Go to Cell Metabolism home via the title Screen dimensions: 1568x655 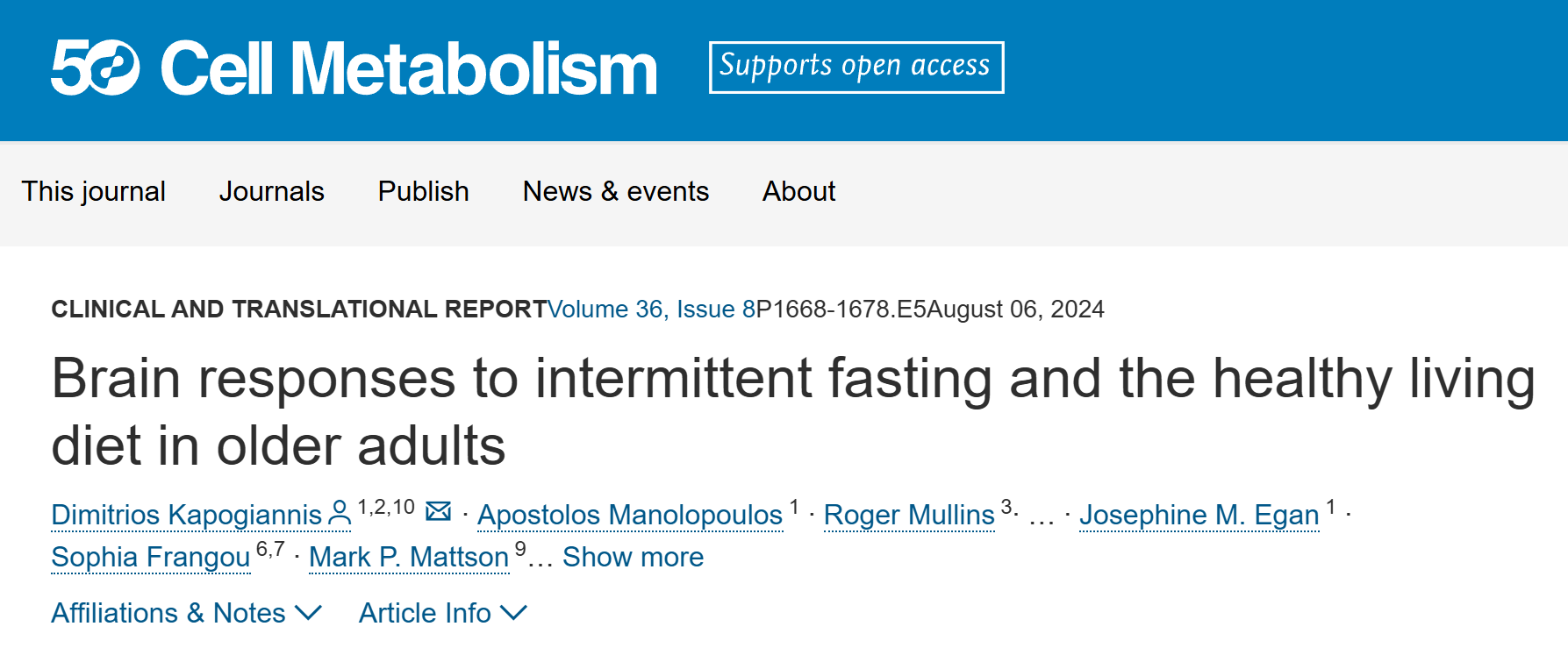[x=408, y=68]
